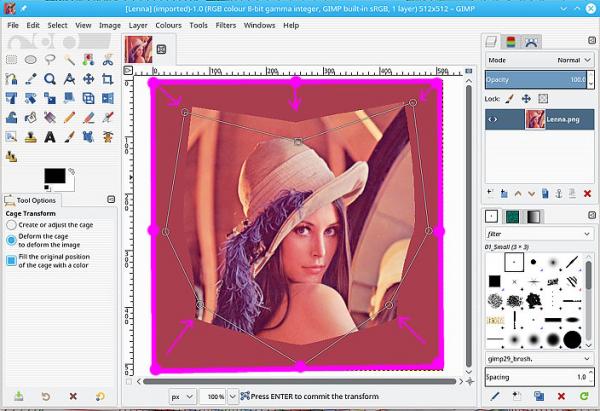Screen dimensions: 600x411
Task: Open the Tool Options tab menu
Action: tap(111, 199)
